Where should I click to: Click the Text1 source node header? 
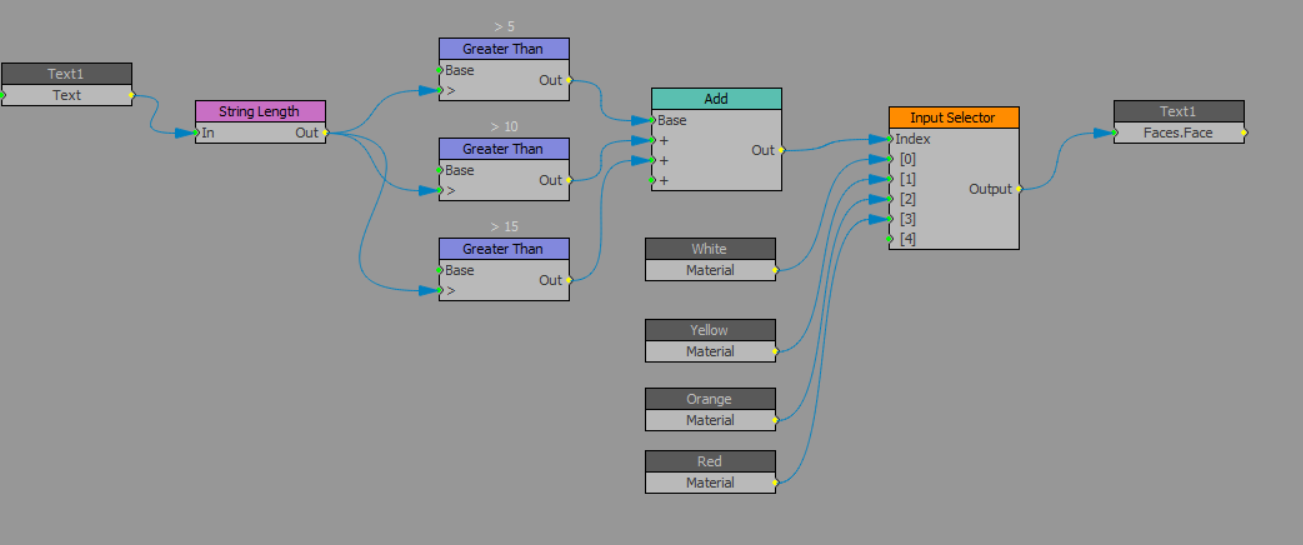67,74
